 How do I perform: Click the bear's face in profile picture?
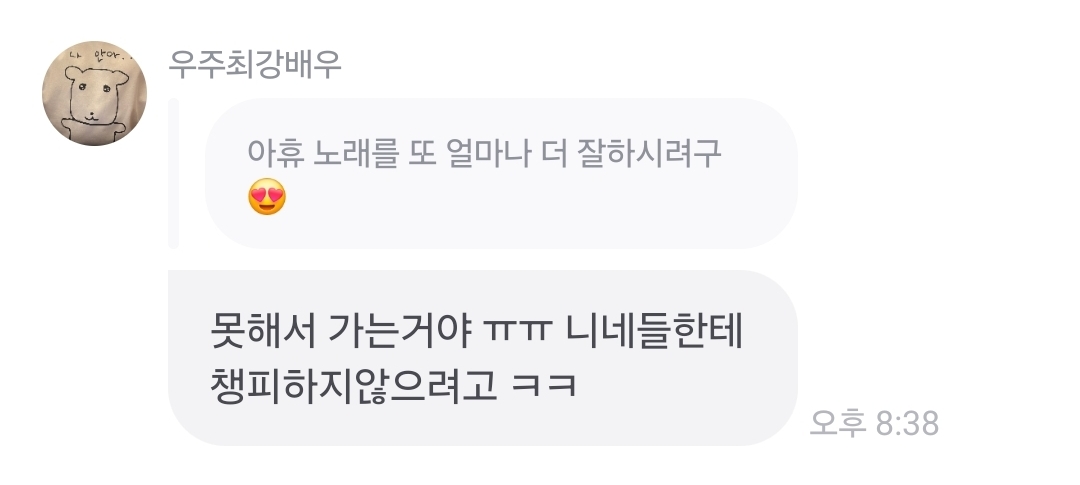(x=94, y=95)
